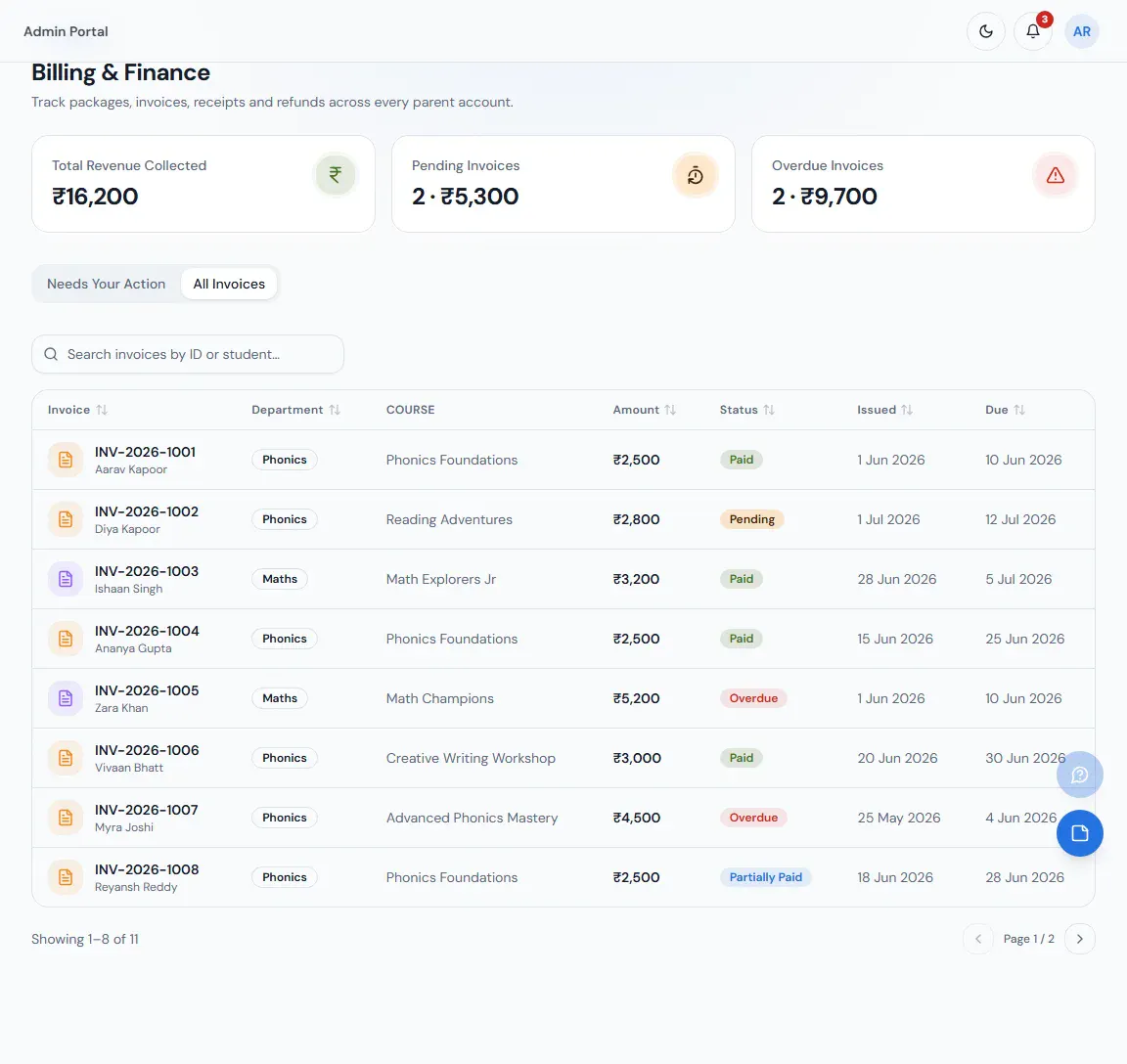
Task: Click the Paid status of Aarav Kapoor's invoice
Action: coord(742,460)
